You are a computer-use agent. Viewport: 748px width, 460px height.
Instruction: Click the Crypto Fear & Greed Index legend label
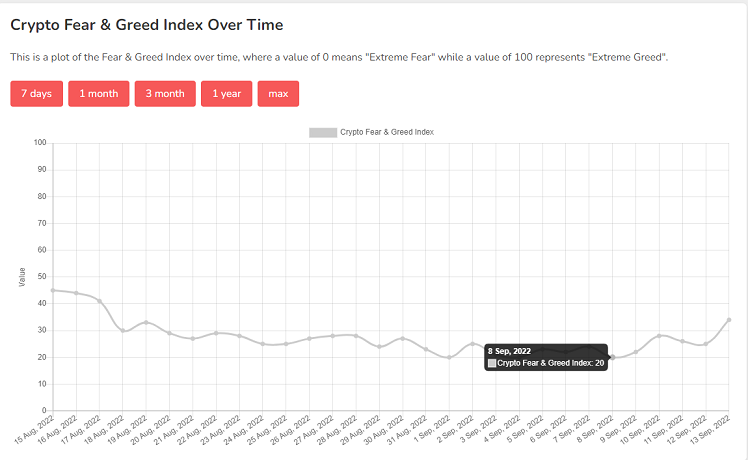click(x=387, y=132)
